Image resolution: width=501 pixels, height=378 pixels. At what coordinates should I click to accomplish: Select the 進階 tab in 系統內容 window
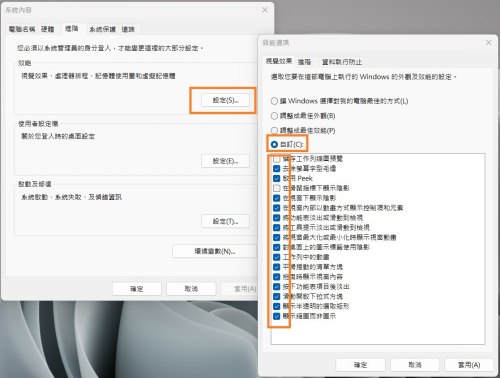coord(72,29)
